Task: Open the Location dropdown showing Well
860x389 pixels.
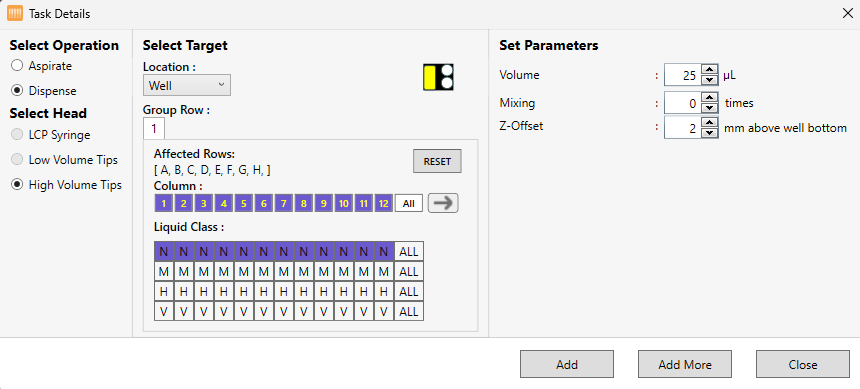Action: click(186, 86)
